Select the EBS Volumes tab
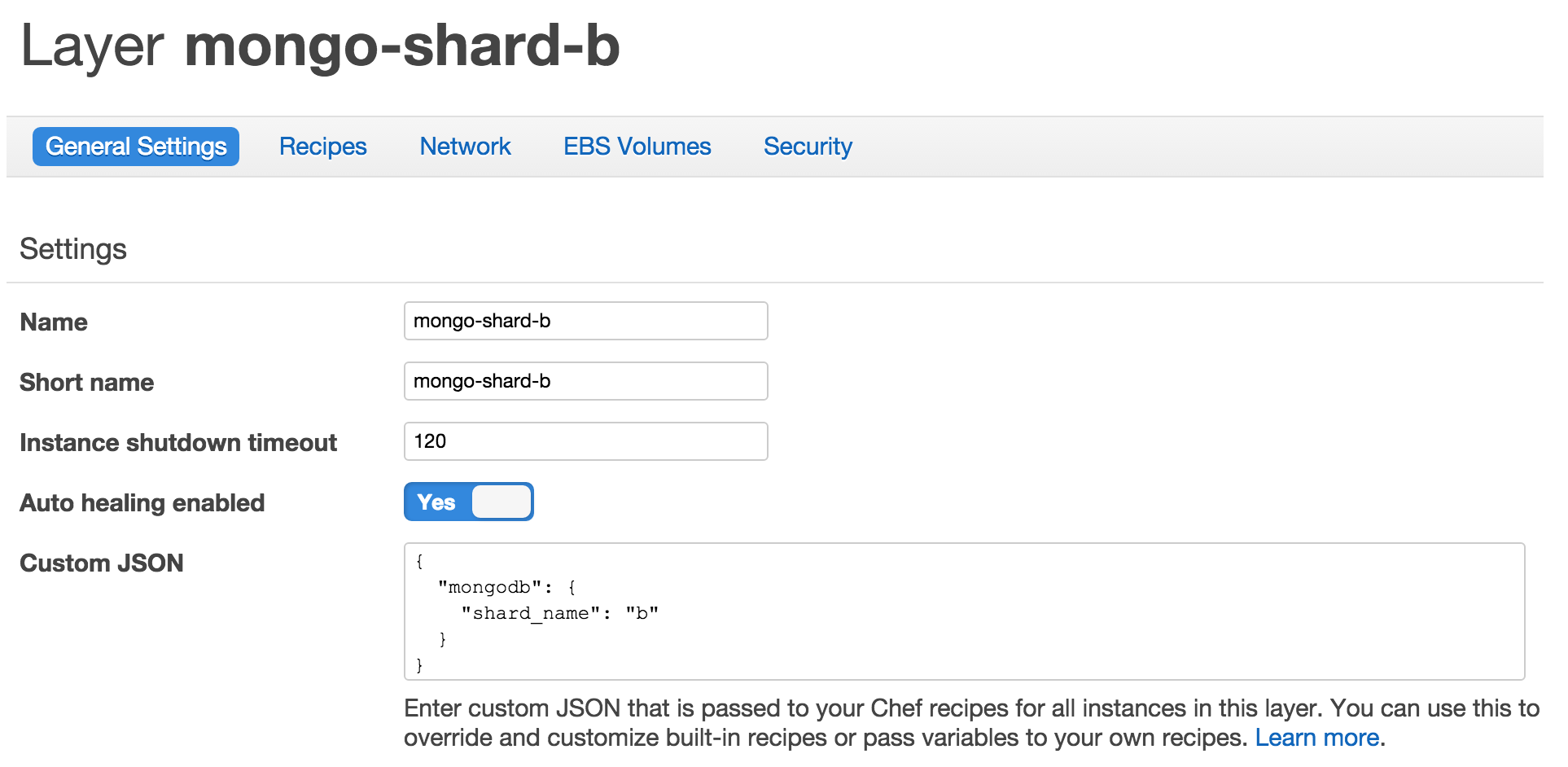The width and height of the screenshot is (1568, 767). pyautogui.click(x=637, y=147)
